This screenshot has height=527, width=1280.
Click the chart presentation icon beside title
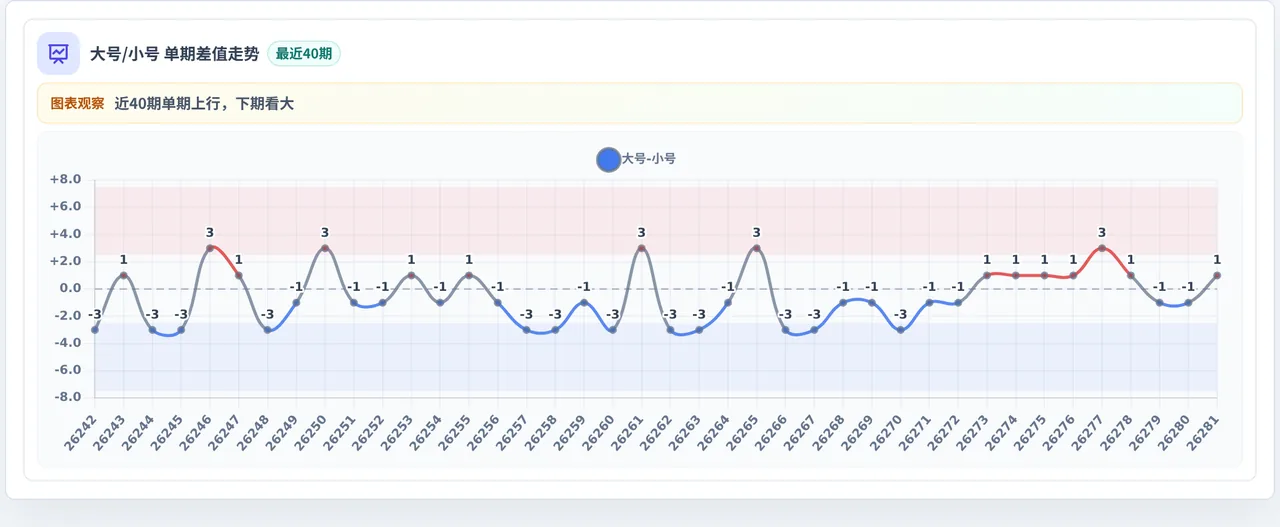point(58,53)
